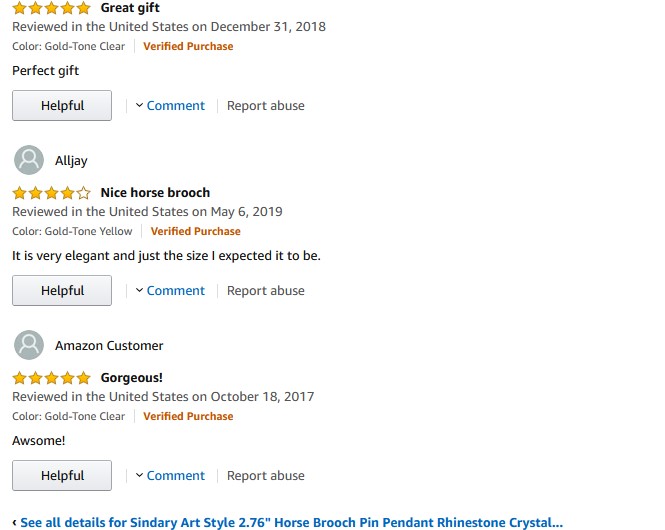Open the Great gift review title
665x530 pixels.
[x=130, y=8]
